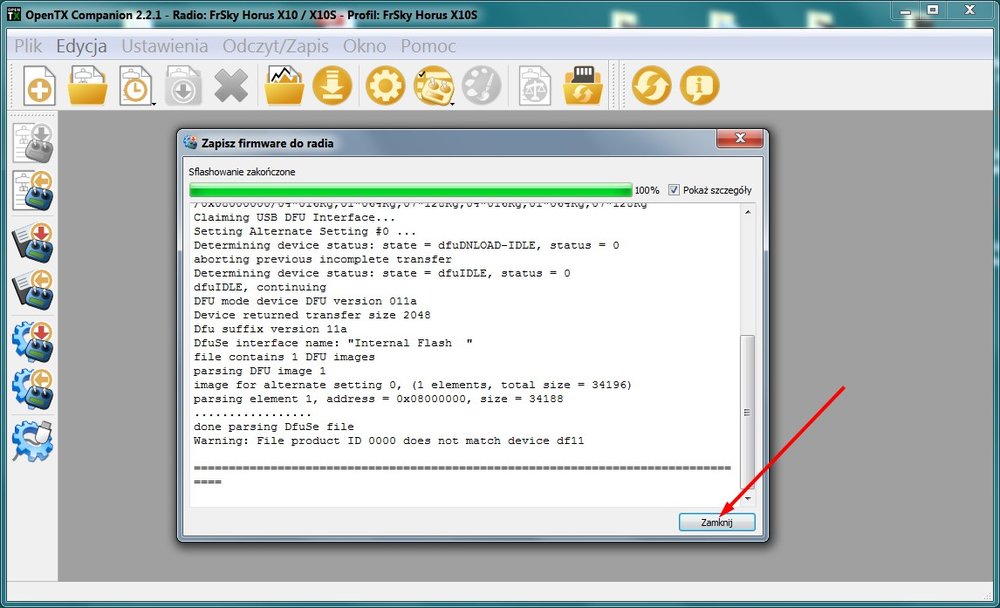The image size is (1000, 608).
Task: Click the radio profile icon
Action: tap(434, 85)
